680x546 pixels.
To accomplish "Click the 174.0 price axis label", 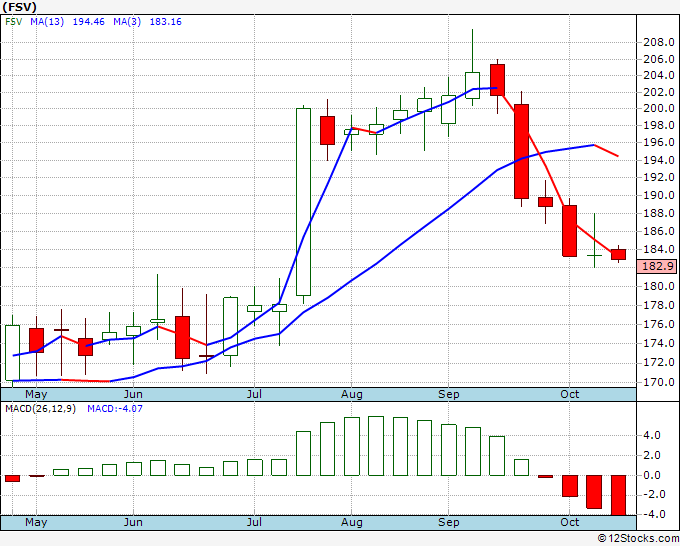I will point(658,343).
